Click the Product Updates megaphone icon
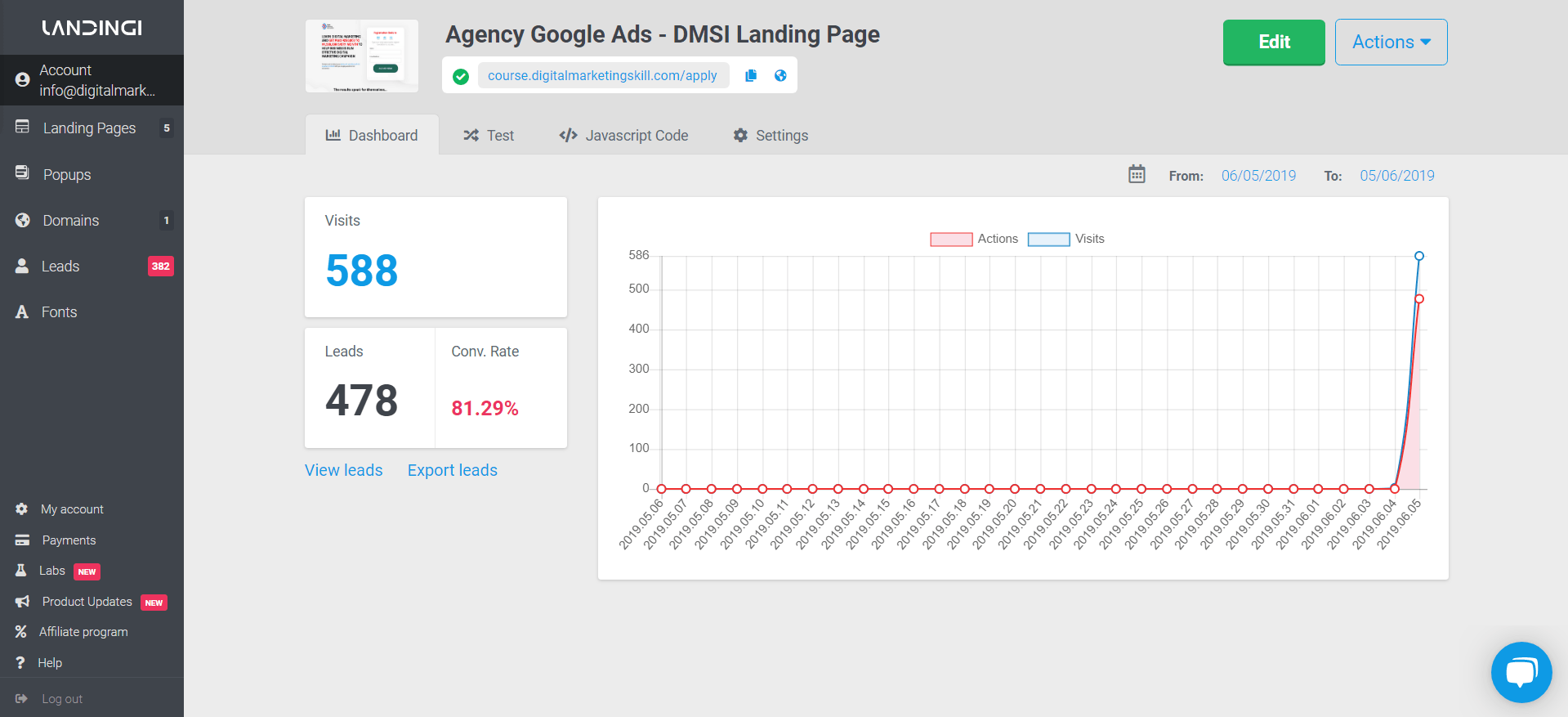1568x717 pixels. 22,601
